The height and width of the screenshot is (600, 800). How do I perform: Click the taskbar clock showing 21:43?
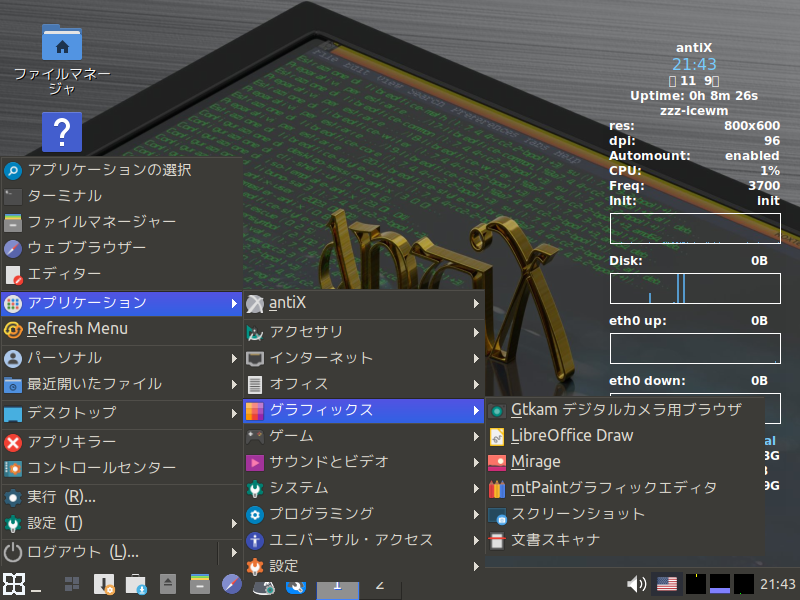[x=778, y=584]
